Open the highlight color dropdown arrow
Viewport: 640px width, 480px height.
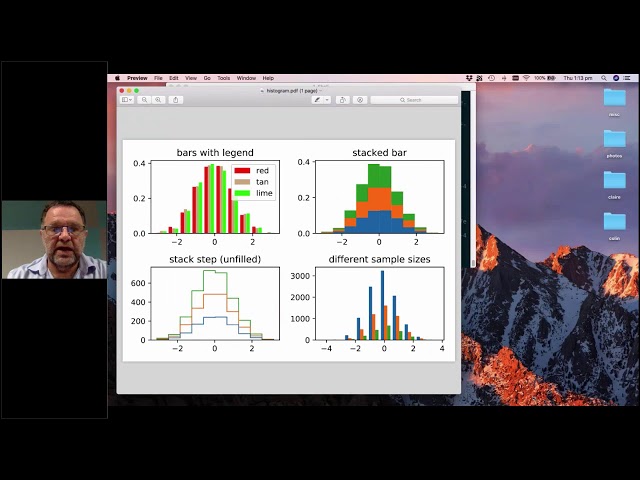[327, 100]
